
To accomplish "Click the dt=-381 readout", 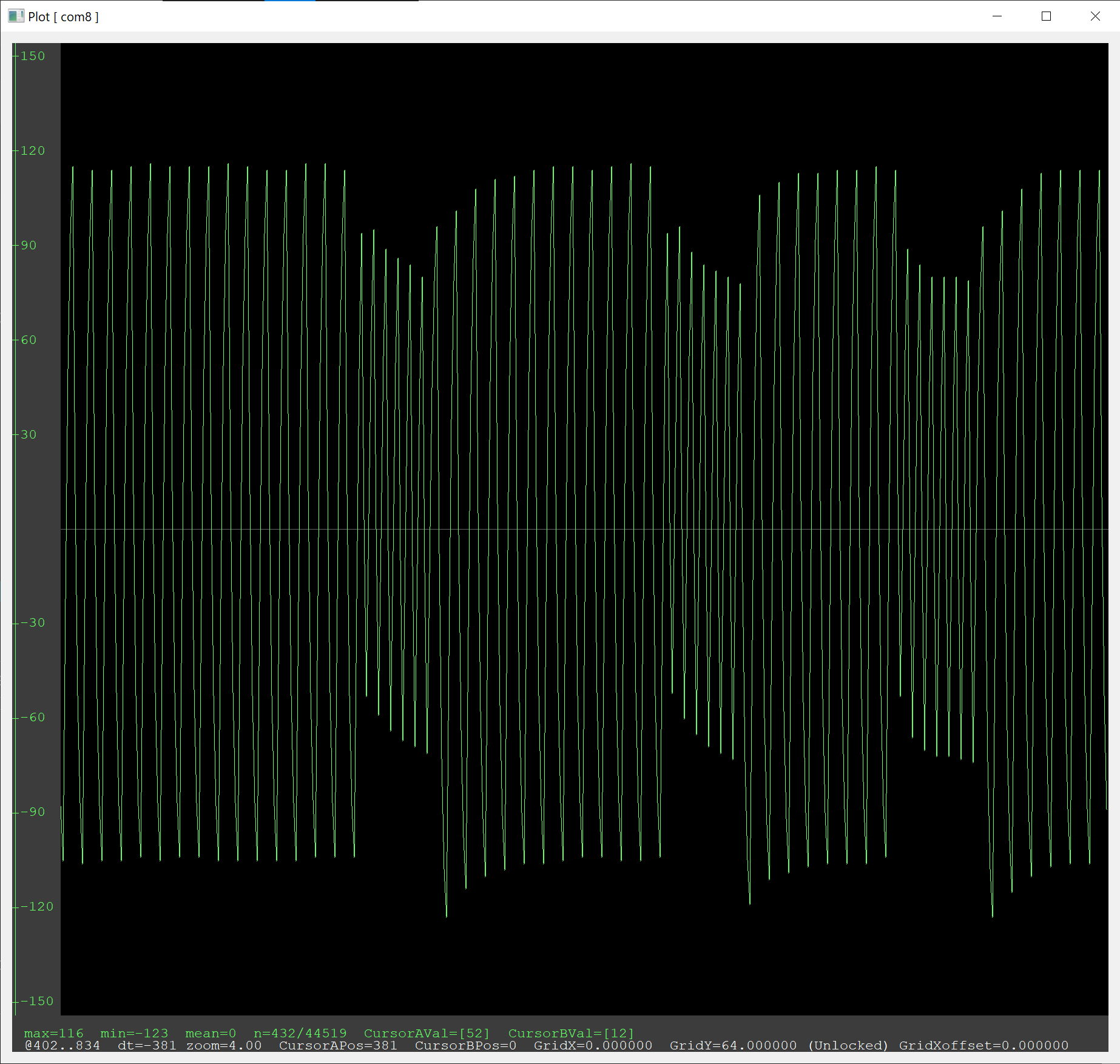I will [x=147, y=1046].
